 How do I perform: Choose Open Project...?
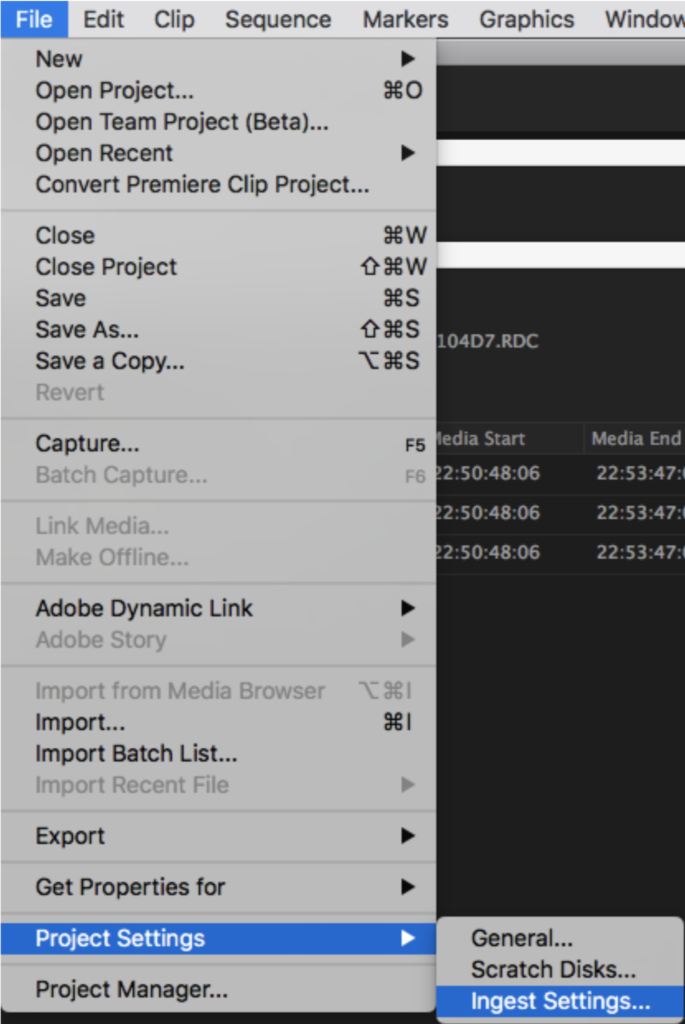point(219,90)
